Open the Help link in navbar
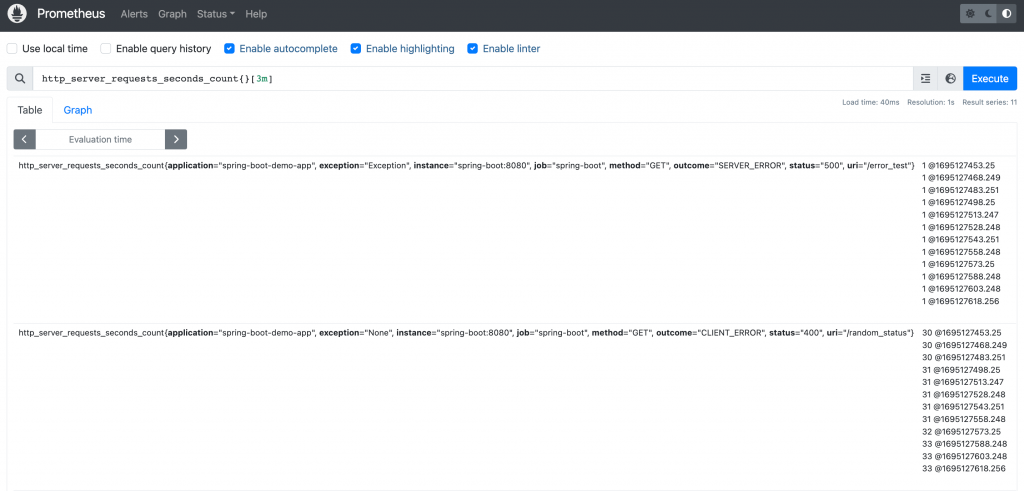Viewport: 1024px width, 491px height. coord(256,14)
